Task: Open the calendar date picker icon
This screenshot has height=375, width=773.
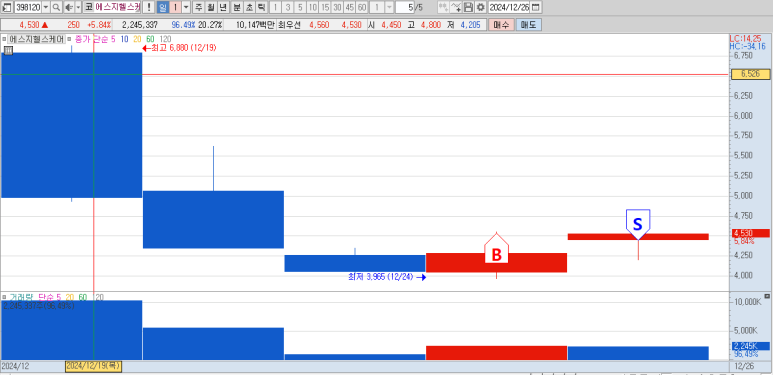Action: pyautogui.click(x=535, y=7)
